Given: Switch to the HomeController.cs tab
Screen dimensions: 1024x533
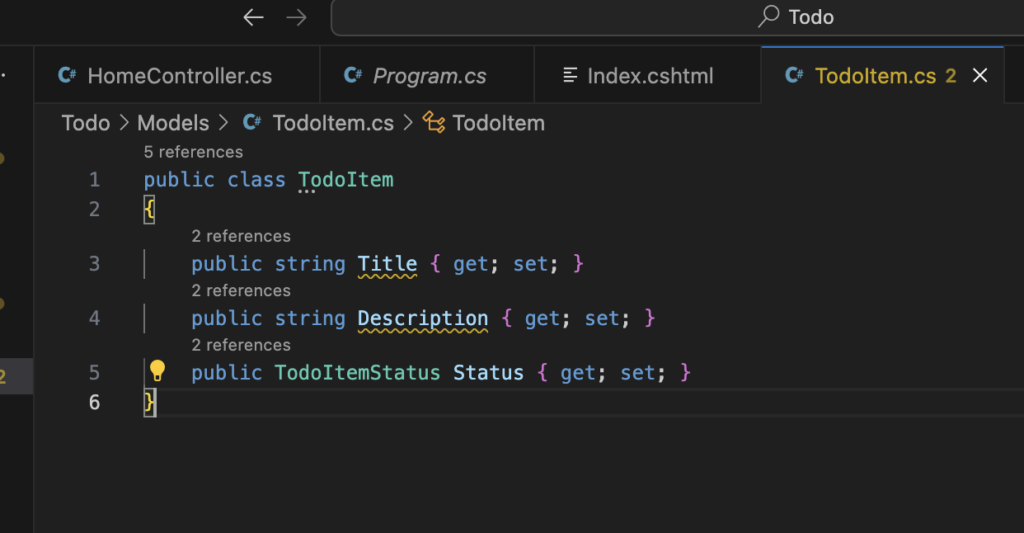Looking at the screenshot, I should pyautogui.click(x=177, y=76).
